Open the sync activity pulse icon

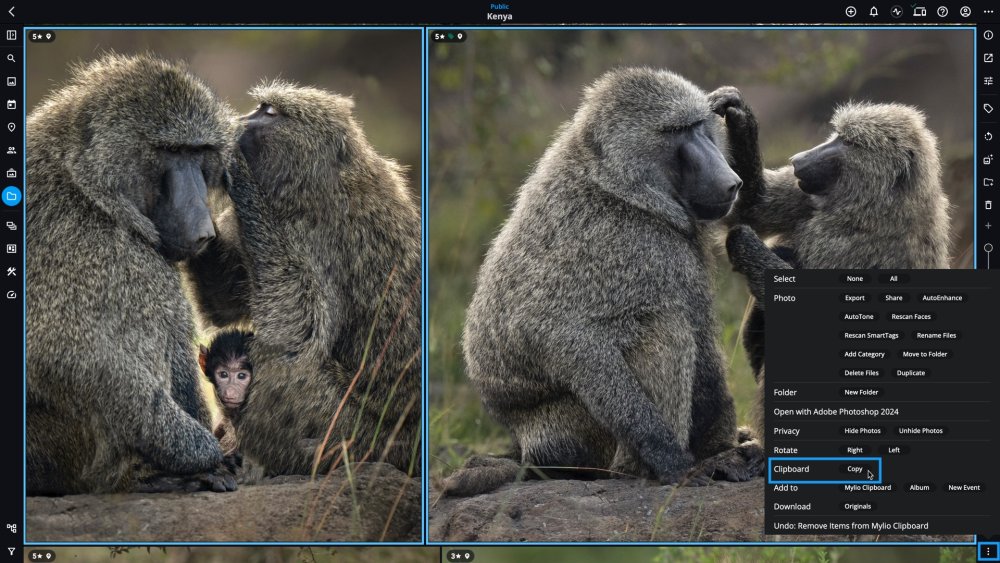coord(897,11)
